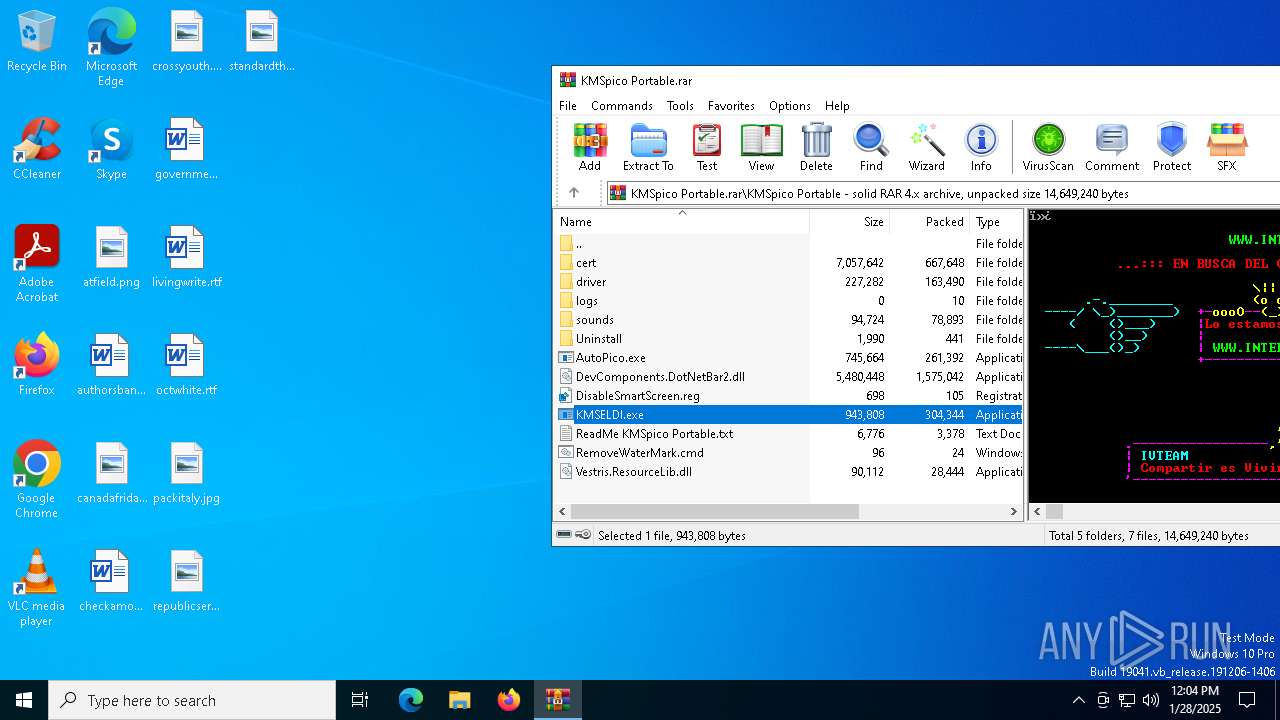Click file list horizontal scrollbar right arrow

(x=1014, y=511)
